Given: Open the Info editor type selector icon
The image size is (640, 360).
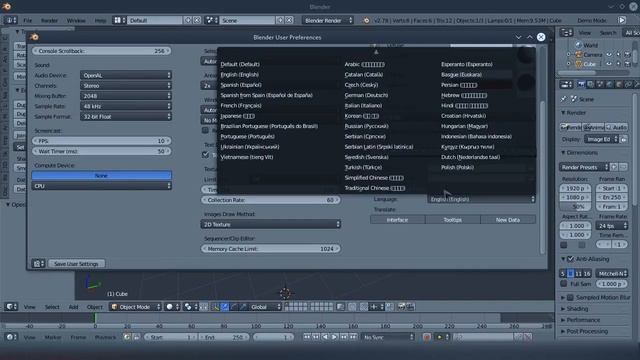Looking at the screenshot, I should [x=10, y=20].
